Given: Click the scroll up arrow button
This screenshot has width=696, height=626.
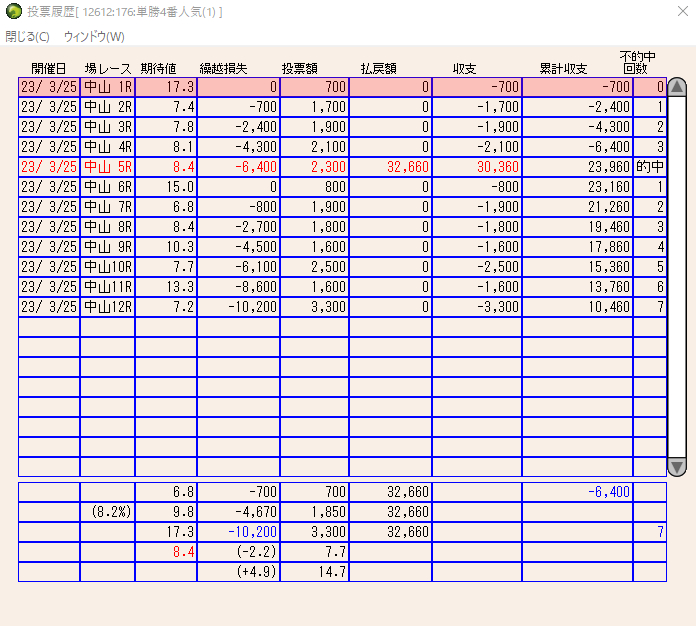Looking at the screenshot, I should [677, 87].
